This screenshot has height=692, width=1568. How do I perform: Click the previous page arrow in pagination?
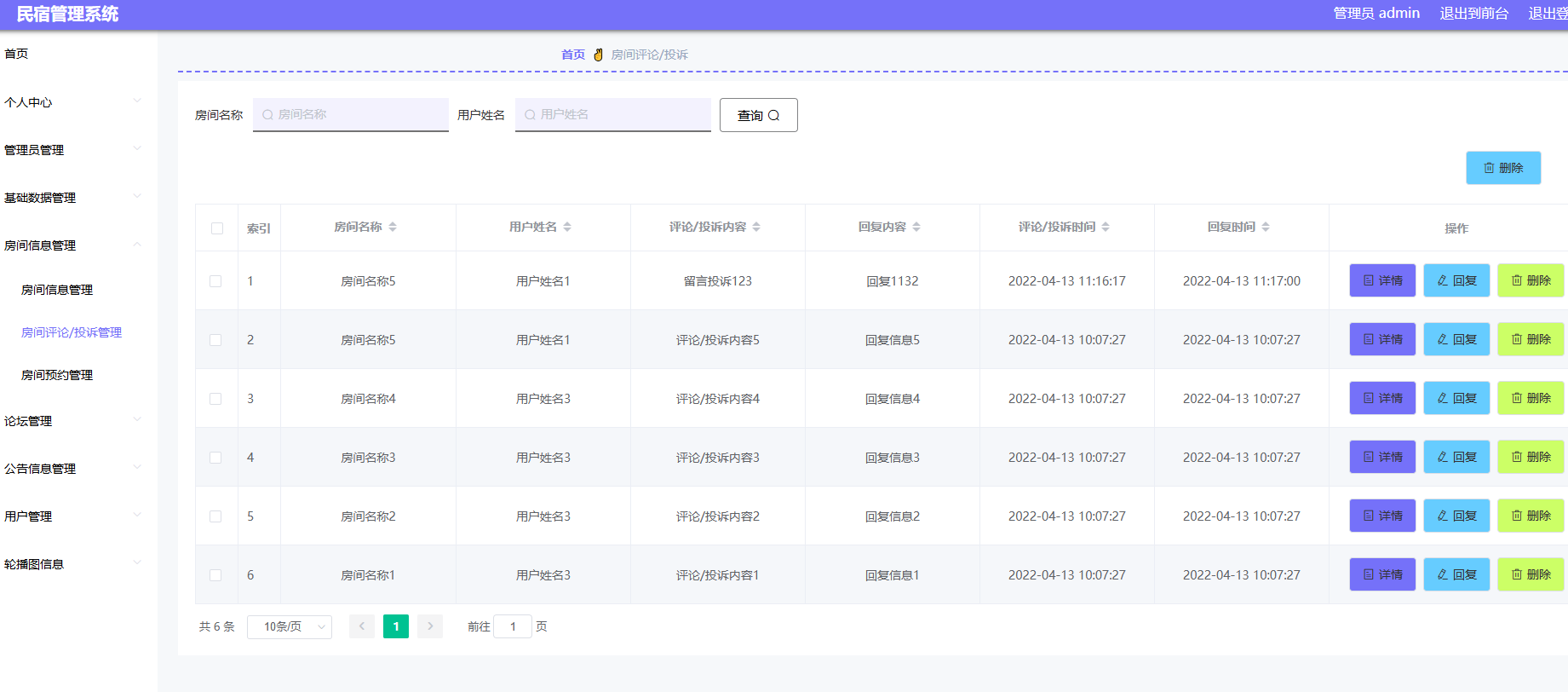point(362,626)
